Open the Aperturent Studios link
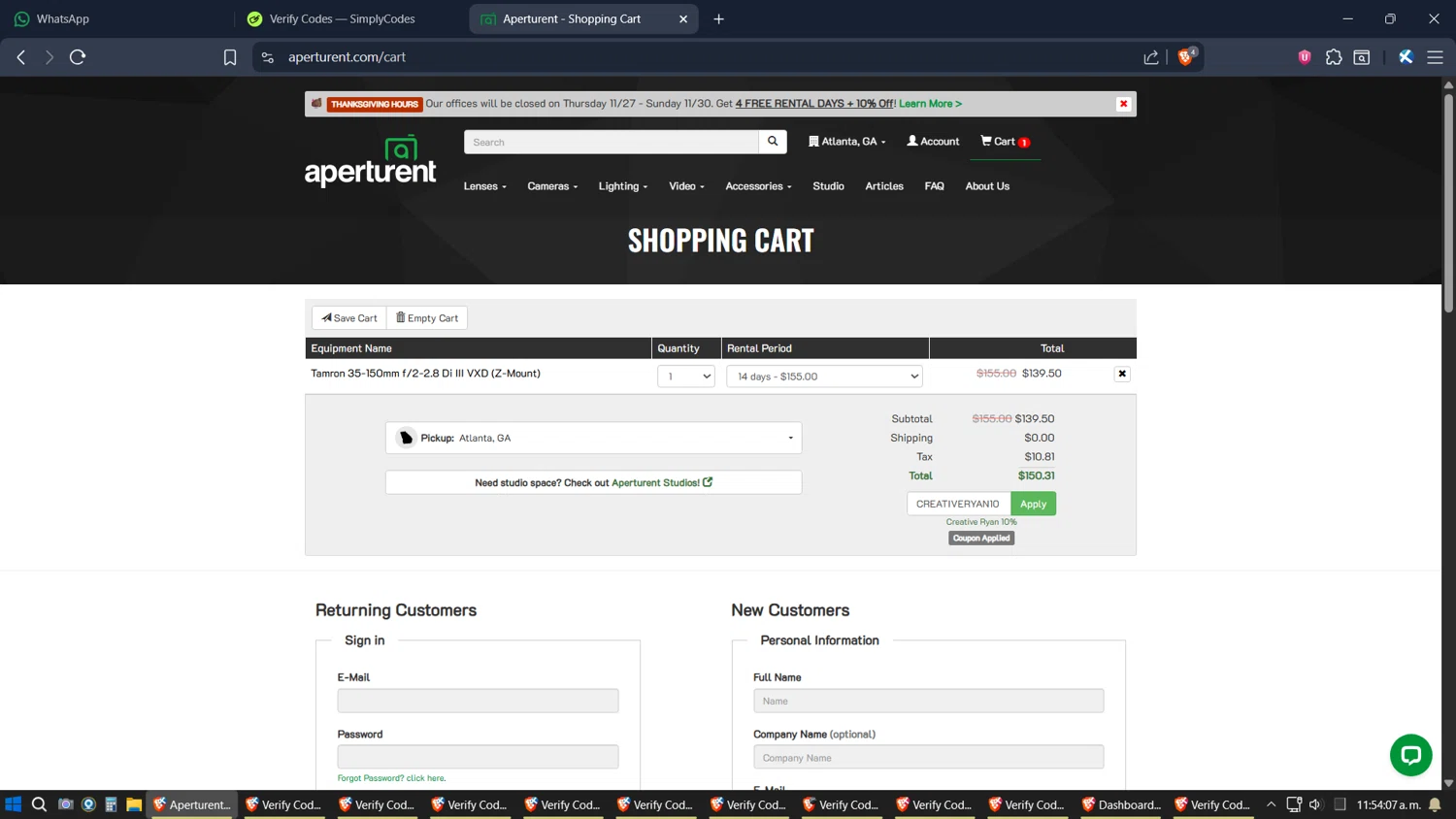Image resolution: width=1456 pixels, height=819 pixels. pos(662,482)
